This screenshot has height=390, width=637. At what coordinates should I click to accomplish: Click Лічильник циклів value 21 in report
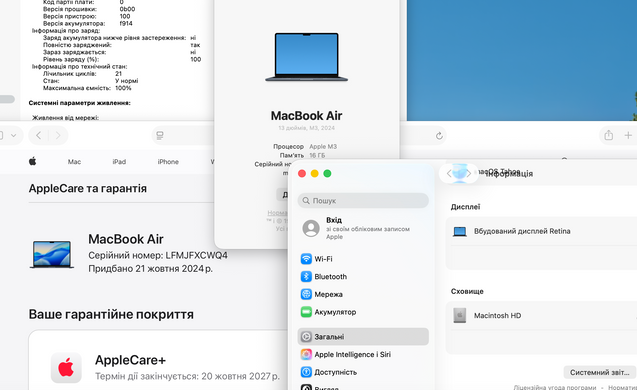coord(118,74)
